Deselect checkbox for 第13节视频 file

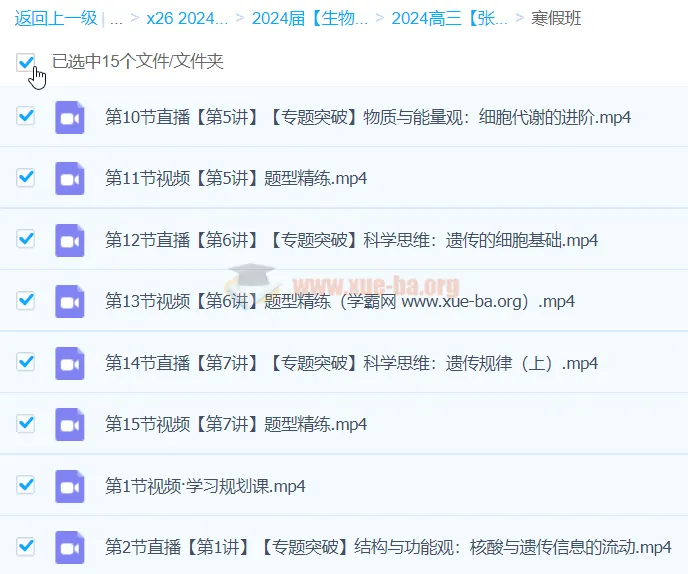click(26, 300)
